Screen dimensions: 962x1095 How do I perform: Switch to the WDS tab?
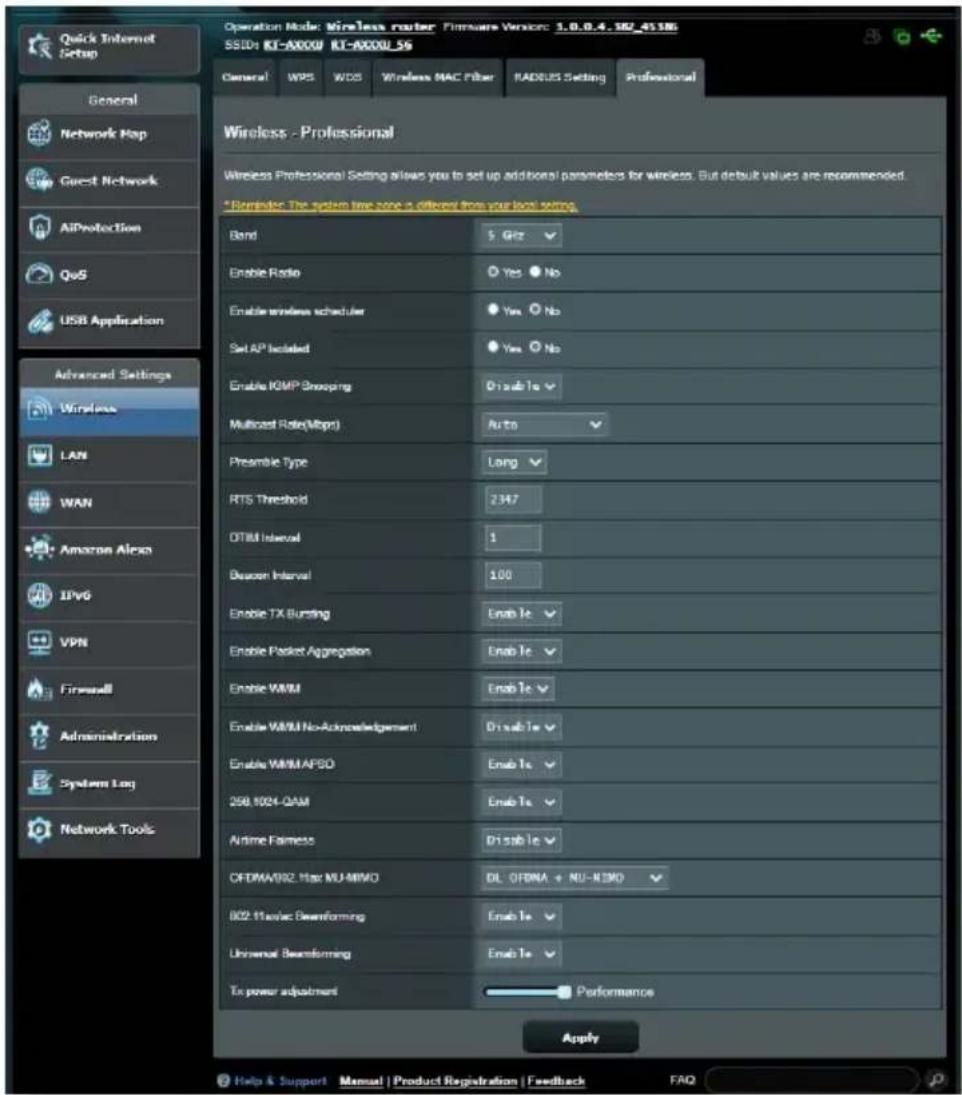tap(347, 78)
